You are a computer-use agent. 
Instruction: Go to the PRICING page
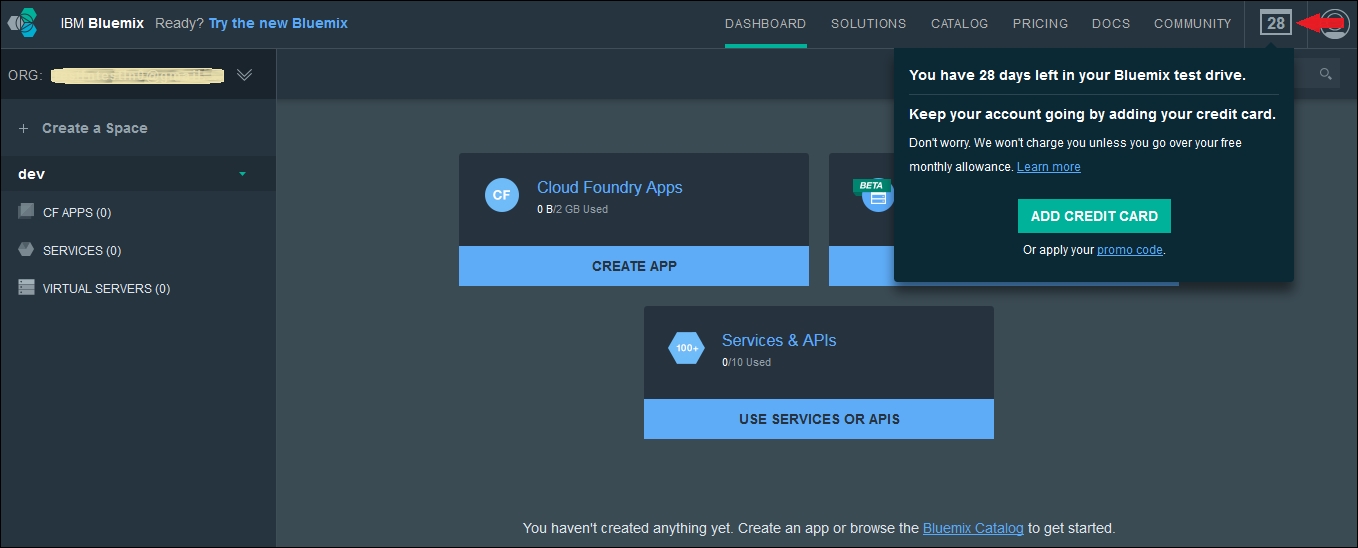(1040, 23)
